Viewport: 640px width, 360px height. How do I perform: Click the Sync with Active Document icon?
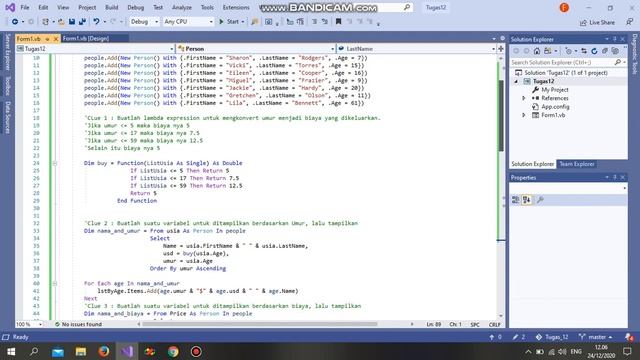(x=584, y=51)
